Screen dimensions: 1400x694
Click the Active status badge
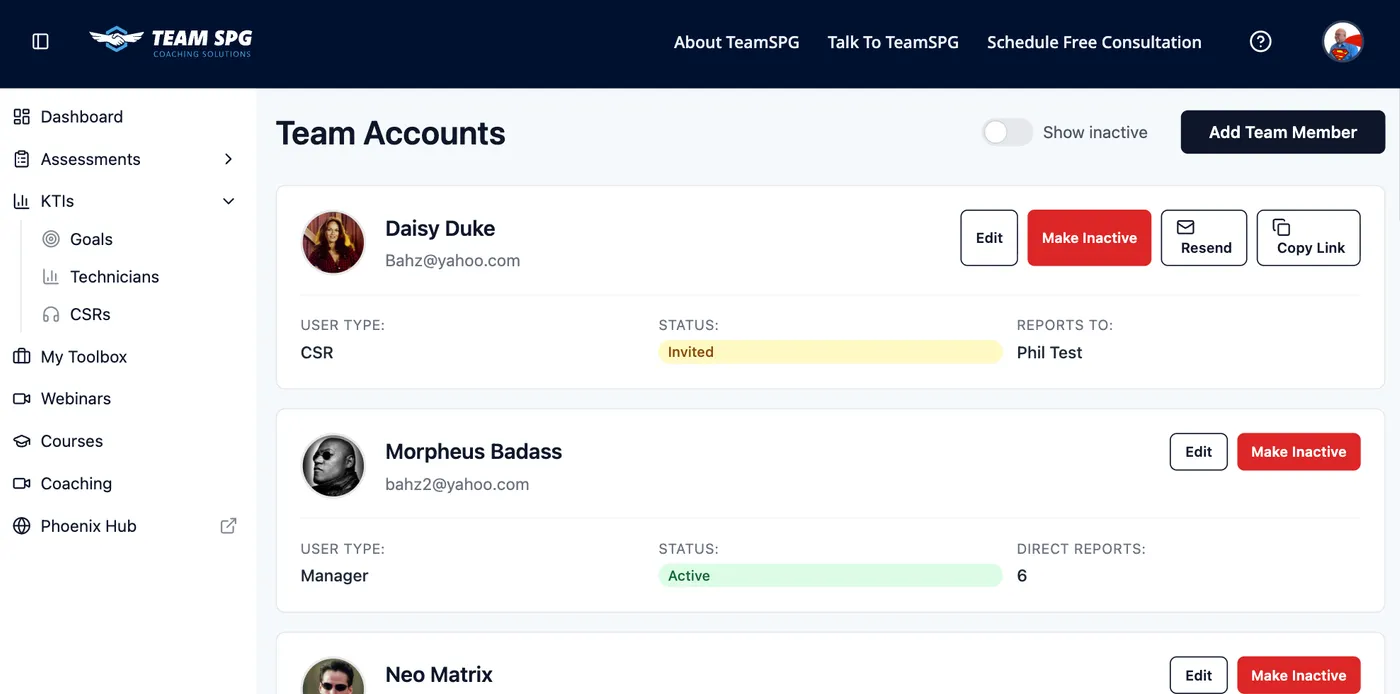830,576
